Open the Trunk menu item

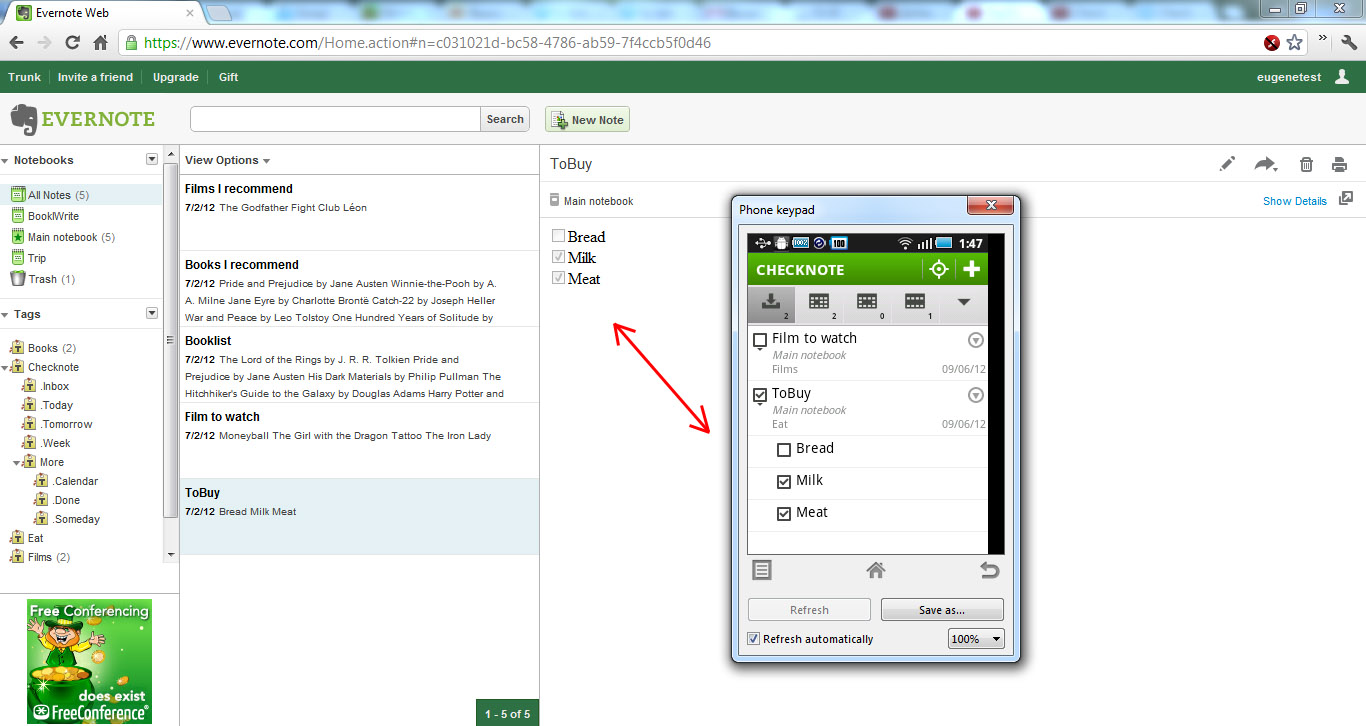coord(25,77)
